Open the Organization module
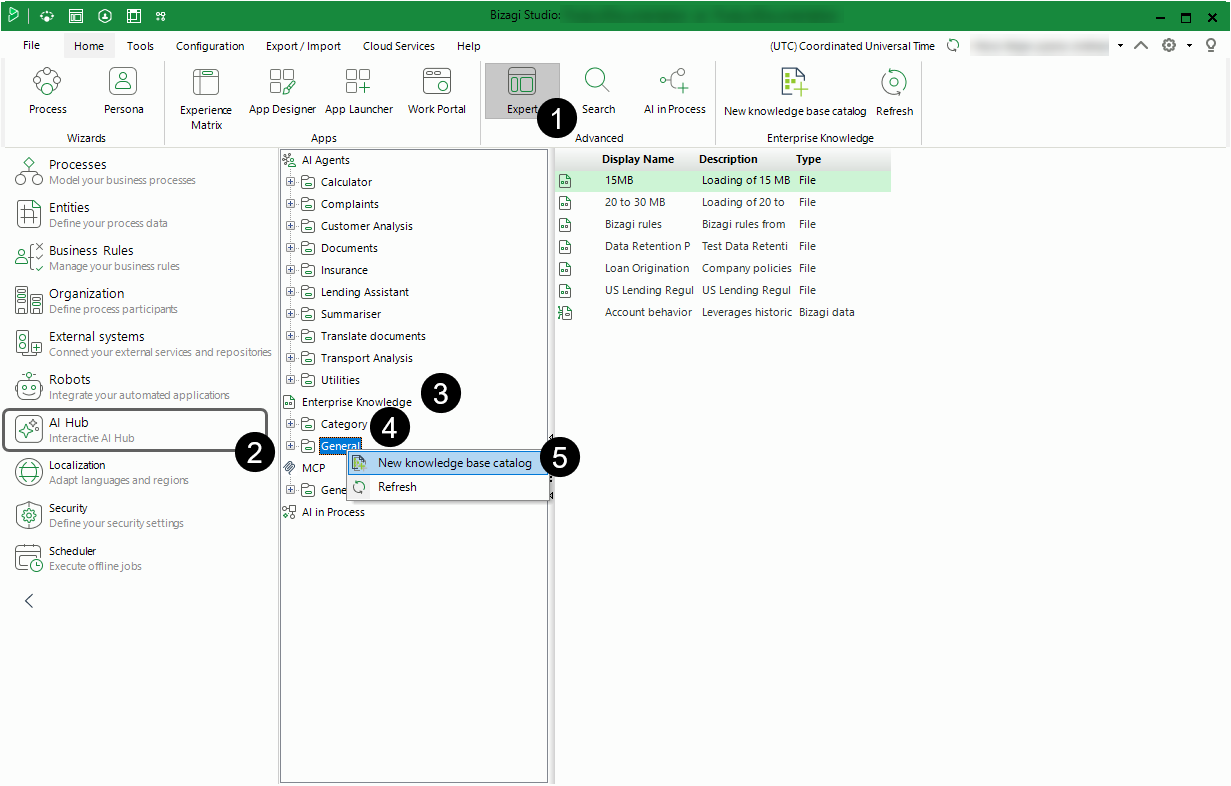The image size is (1231, 786). click(x=97, y=301)
